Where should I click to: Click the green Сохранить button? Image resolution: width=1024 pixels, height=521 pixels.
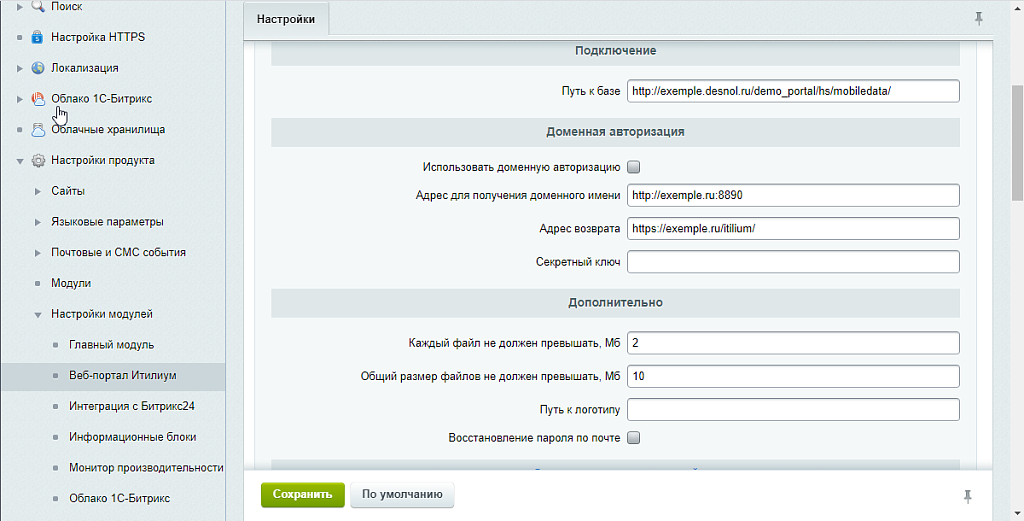pos(302,494)
